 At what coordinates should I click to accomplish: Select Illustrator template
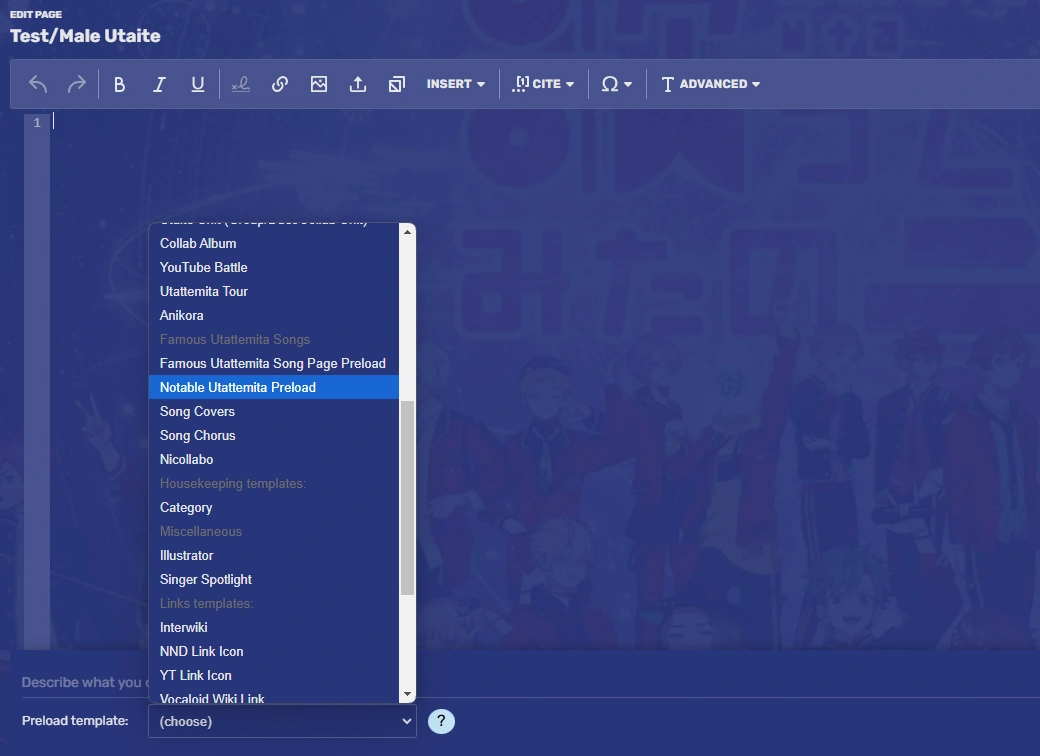[x=274, y=556]
